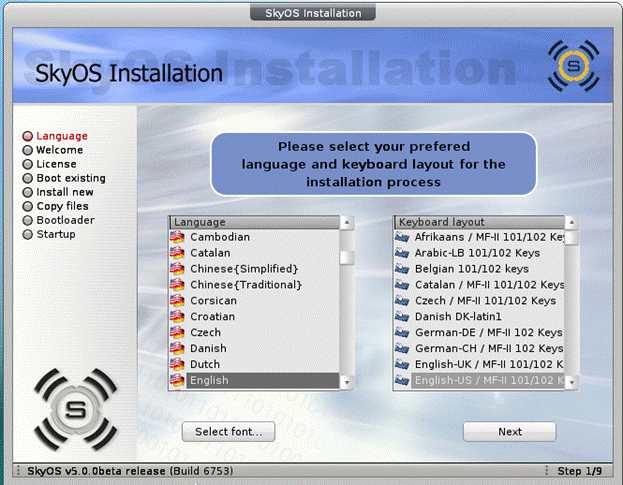Click the flag icon beside Dutch

(177, 364)
